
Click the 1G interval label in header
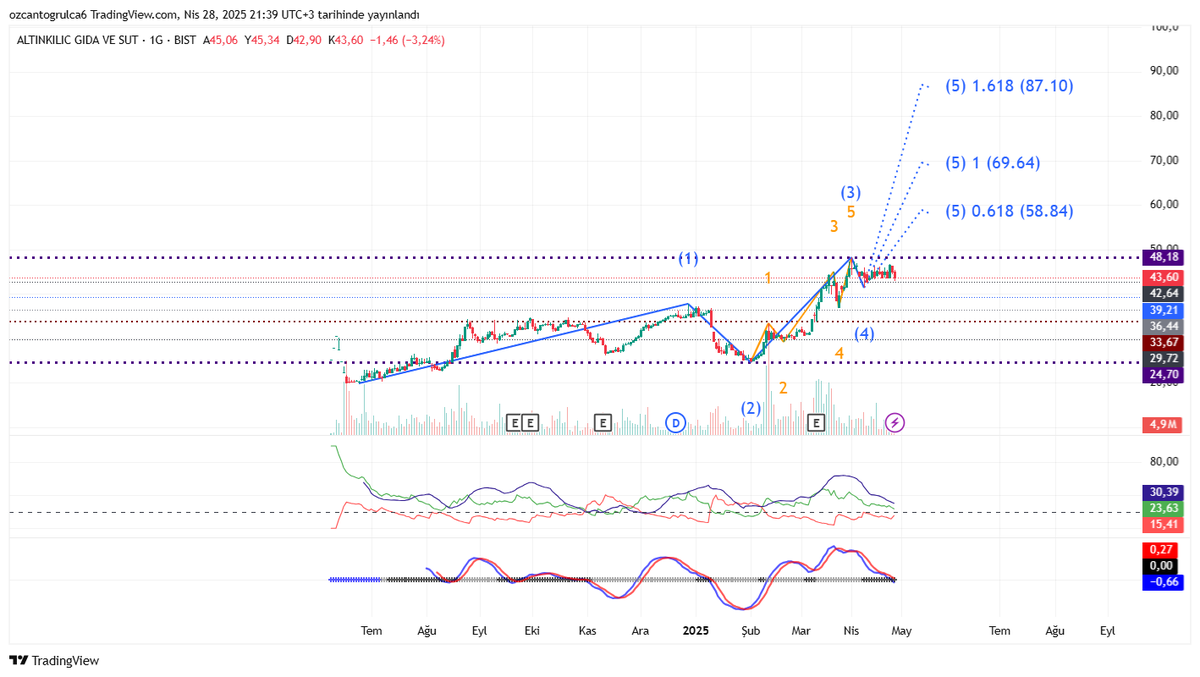tap(156, 40)
